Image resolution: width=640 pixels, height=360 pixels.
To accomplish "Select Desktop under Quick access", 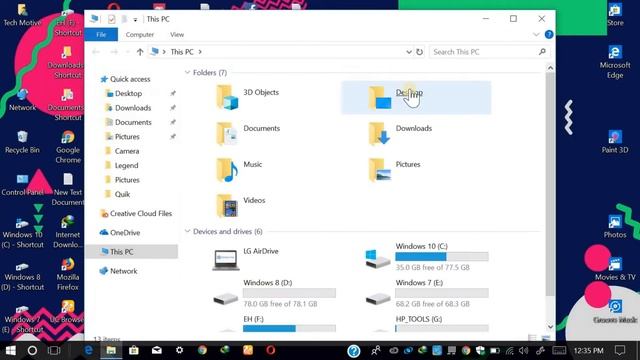I will pyautogui.click(x=124, y=93).
